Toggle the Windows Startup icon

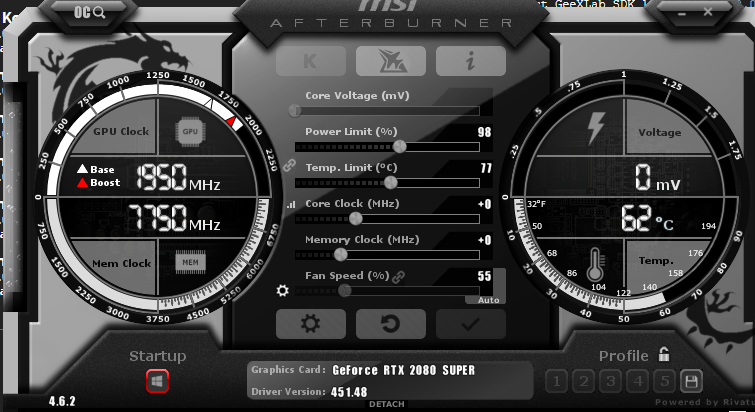pos(157,382)
